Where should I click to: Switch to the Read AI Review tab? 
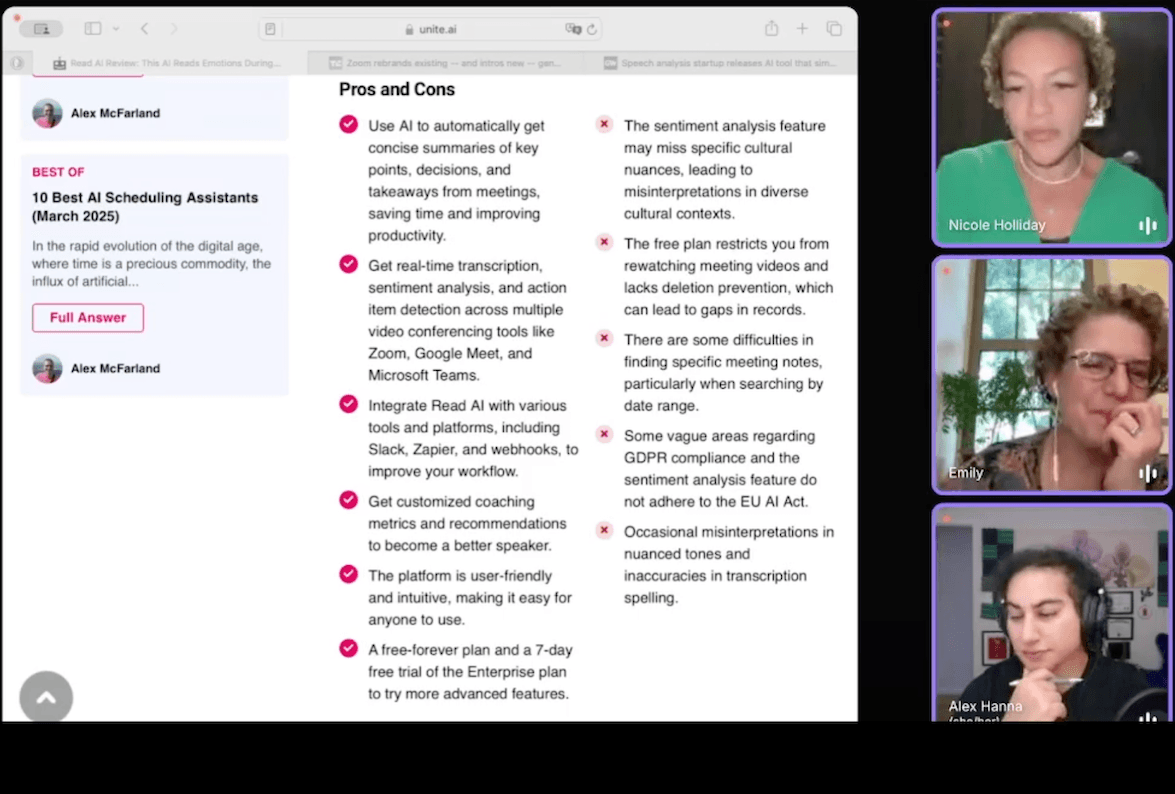(167, 63)
